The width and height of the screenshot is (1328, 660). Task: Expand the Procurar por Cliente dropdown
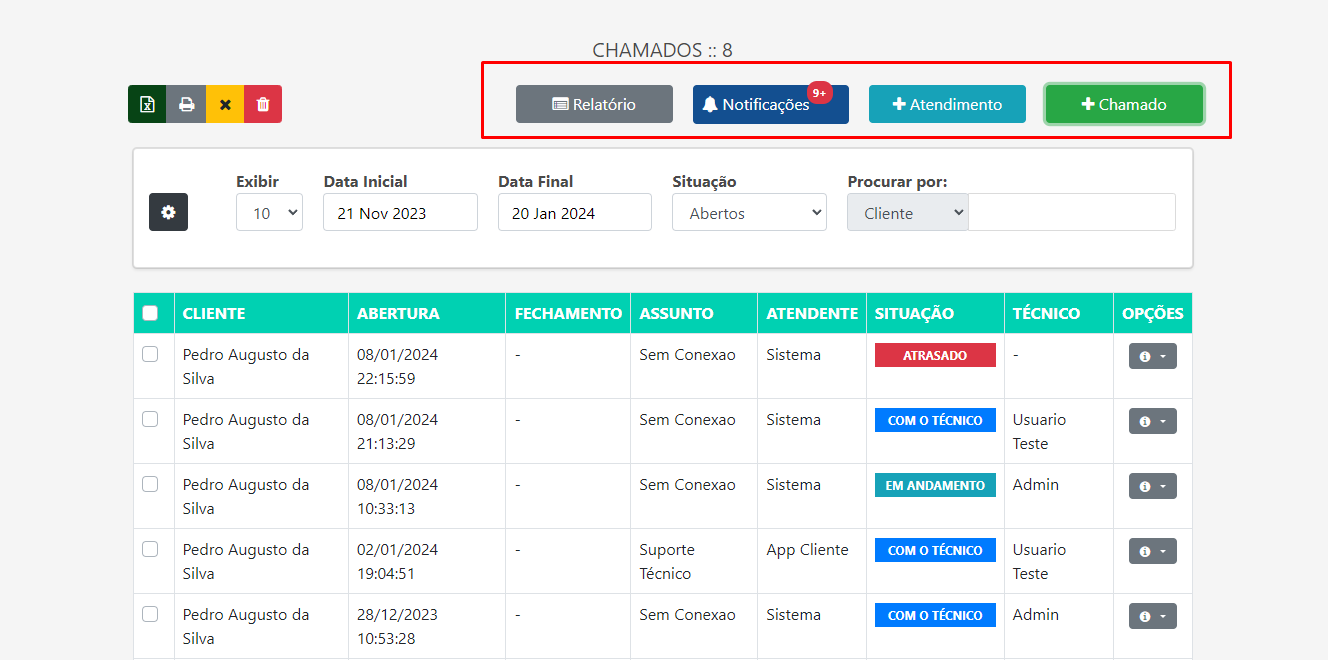coord(907,212)
